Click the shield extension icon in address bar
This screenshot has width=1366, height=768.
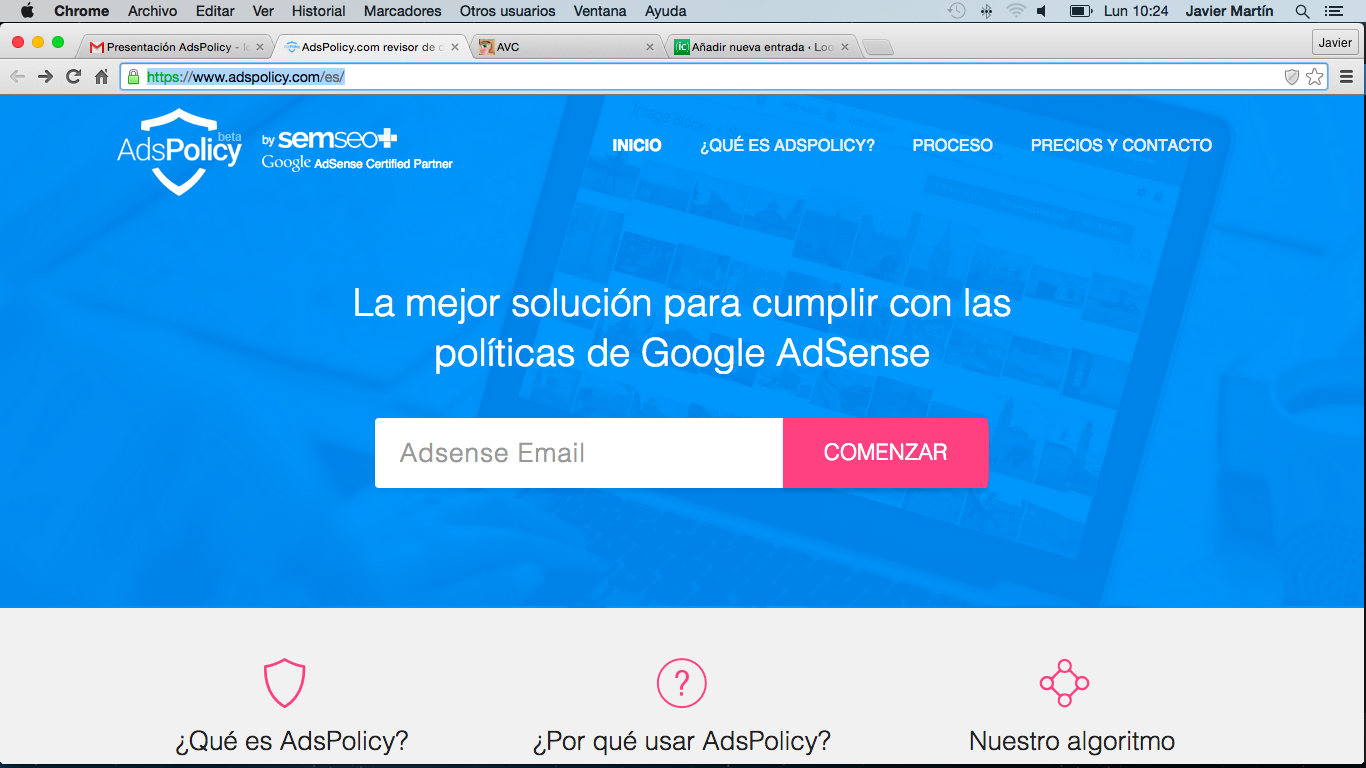pyautogui.click(x=1292, y=76)
